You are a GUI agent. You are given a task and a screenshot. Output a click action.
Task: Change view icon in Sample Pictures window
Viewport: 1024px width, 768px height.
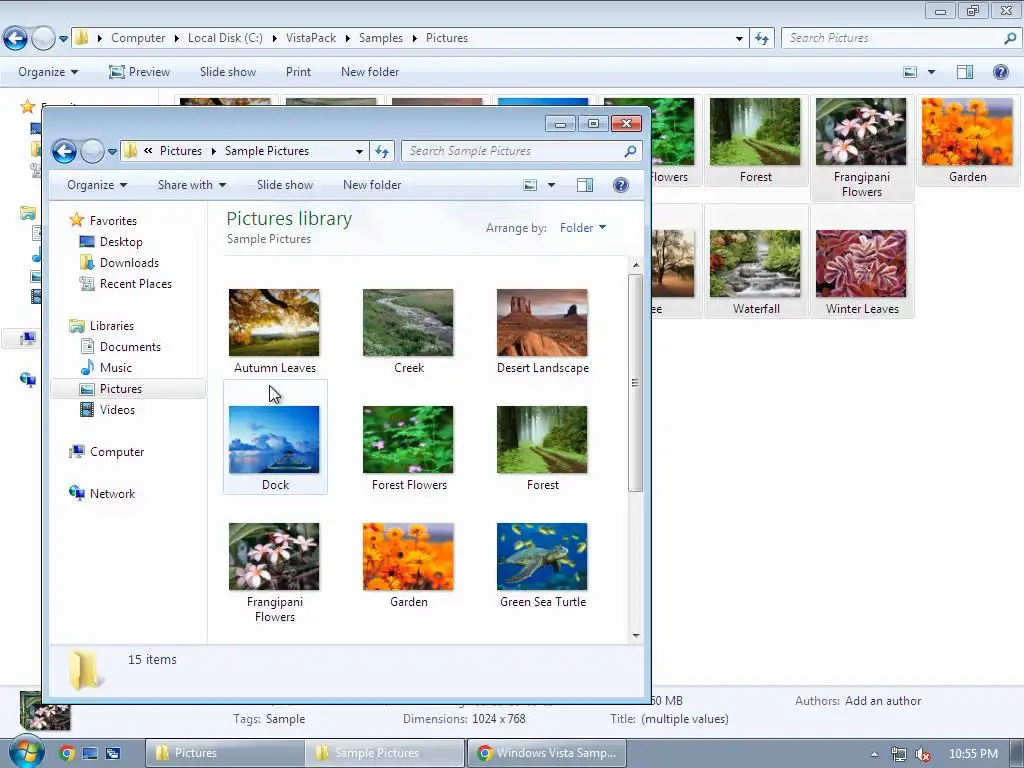(530, 185)
